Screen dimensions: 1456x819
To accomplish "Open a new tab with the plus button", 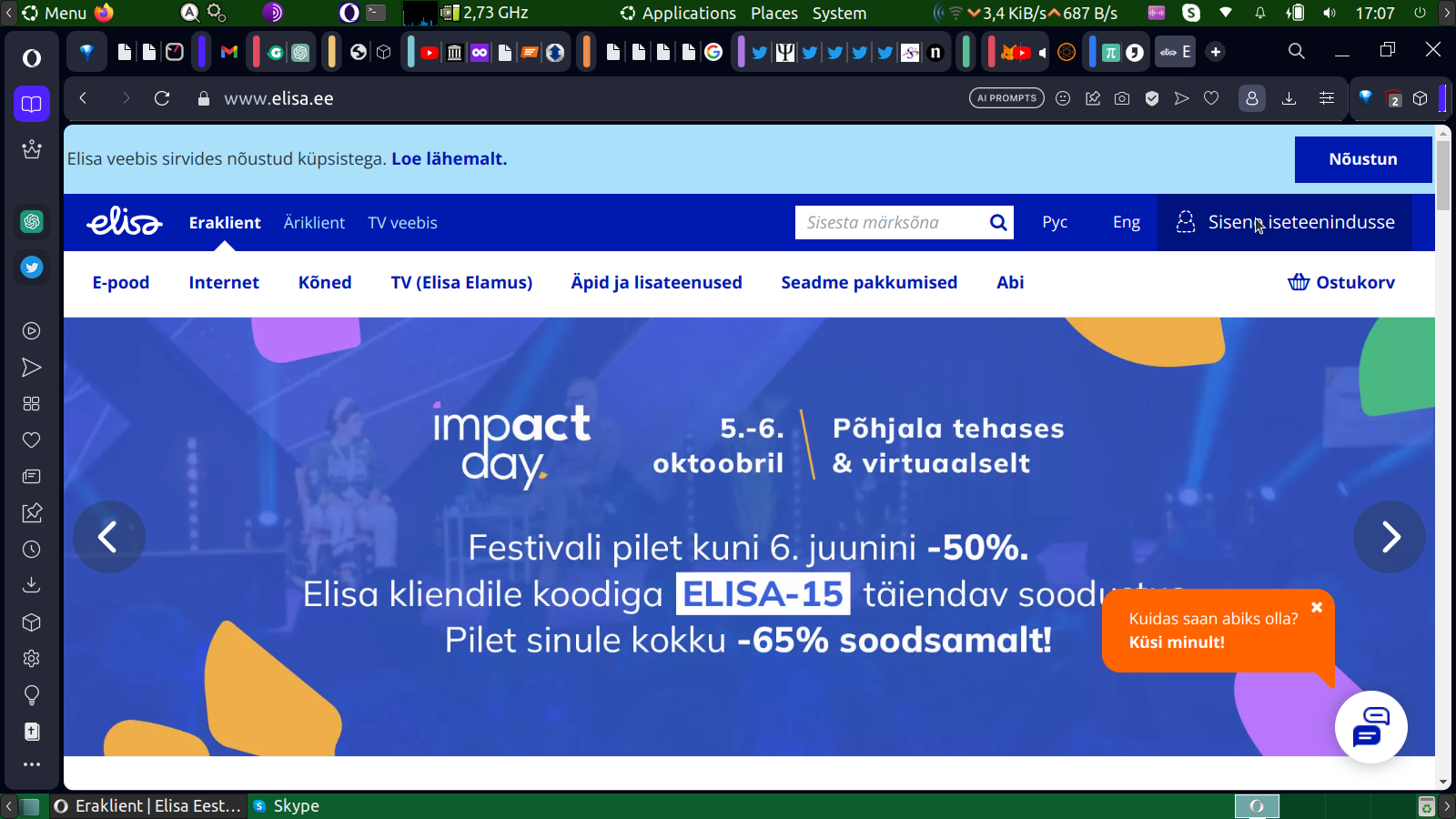I will tap(1216, 52).
